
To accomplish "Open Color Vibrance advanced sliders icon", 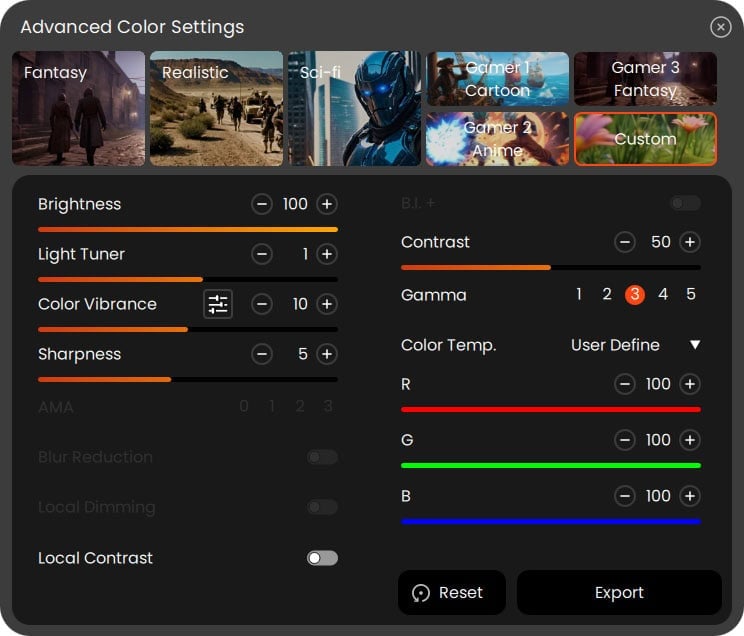I will click(x=218, y=304).
